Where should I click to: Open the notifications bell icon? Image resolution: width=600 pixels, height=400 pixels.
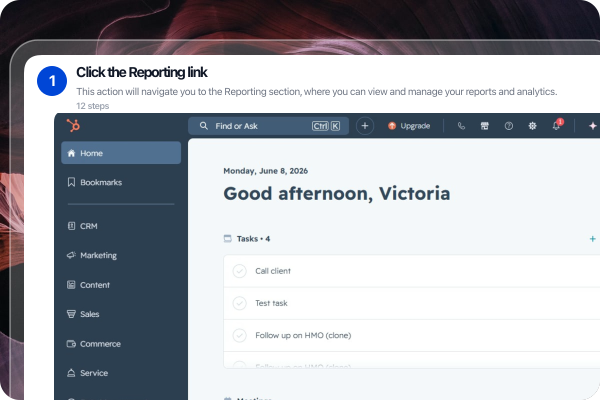click(557, 125)
